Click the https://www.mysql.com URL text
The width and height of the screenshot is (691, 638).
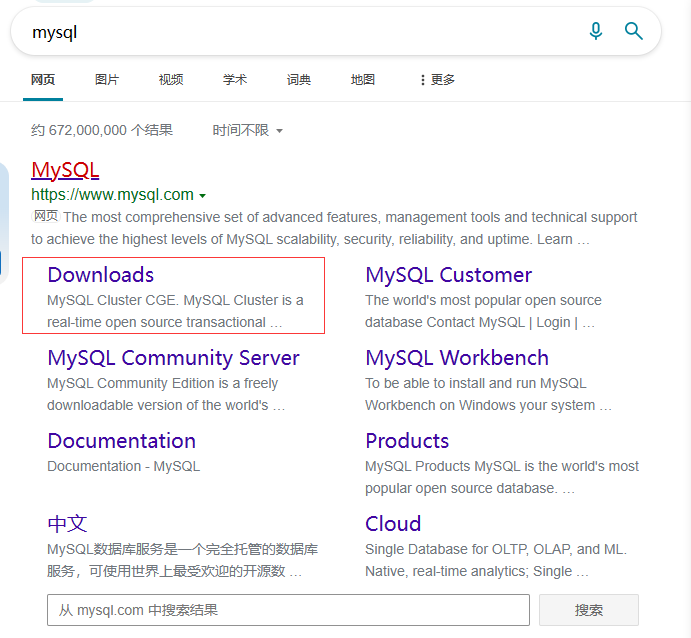click(112, 194)
